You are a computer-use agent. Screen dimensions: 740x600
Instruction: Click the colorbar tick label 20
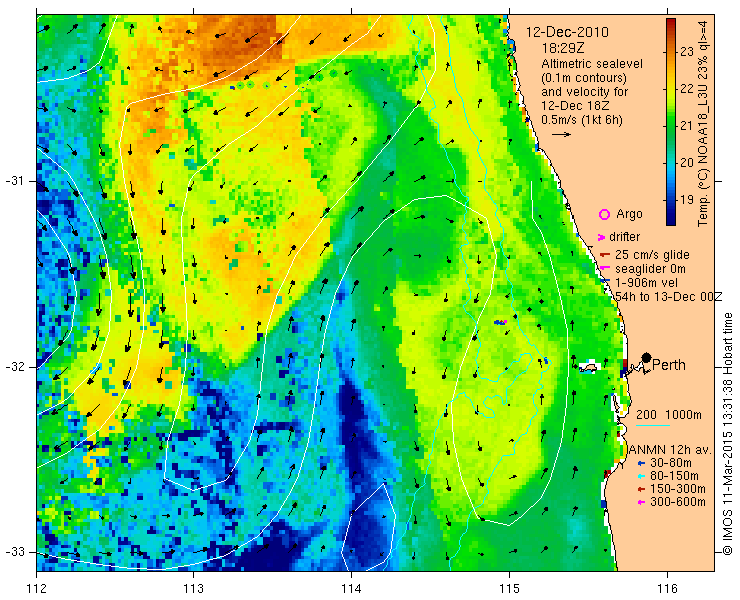pos(686,163)
